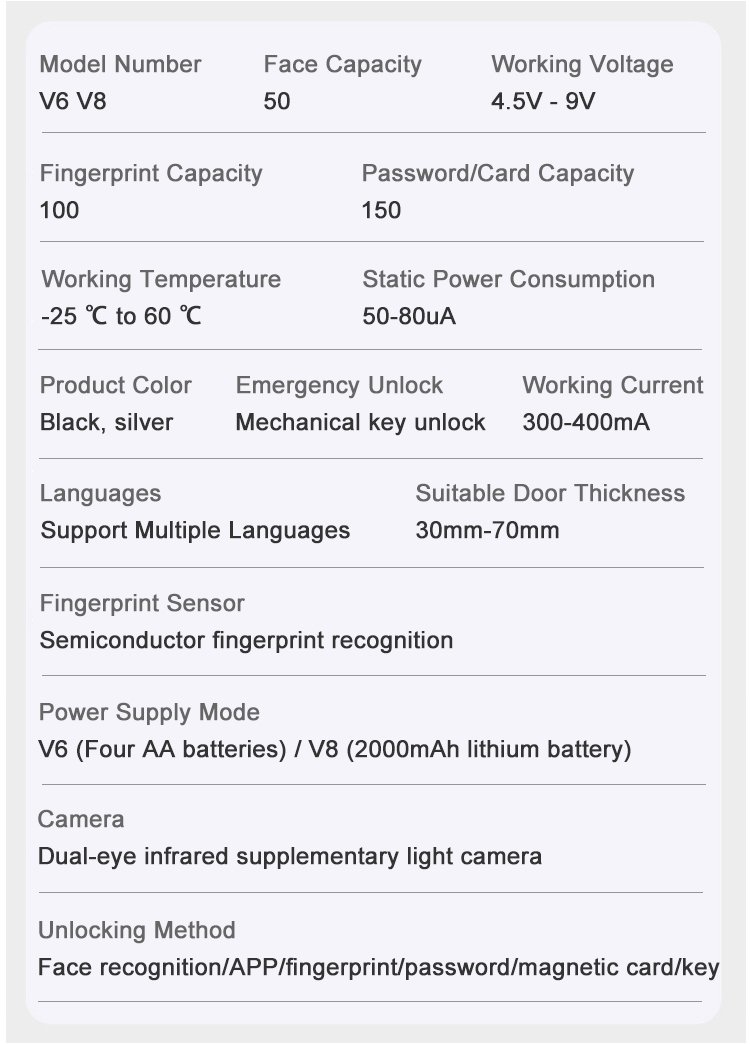Select the Product Color label
This screenshot has height=1044, width=750.
point(116,386)
